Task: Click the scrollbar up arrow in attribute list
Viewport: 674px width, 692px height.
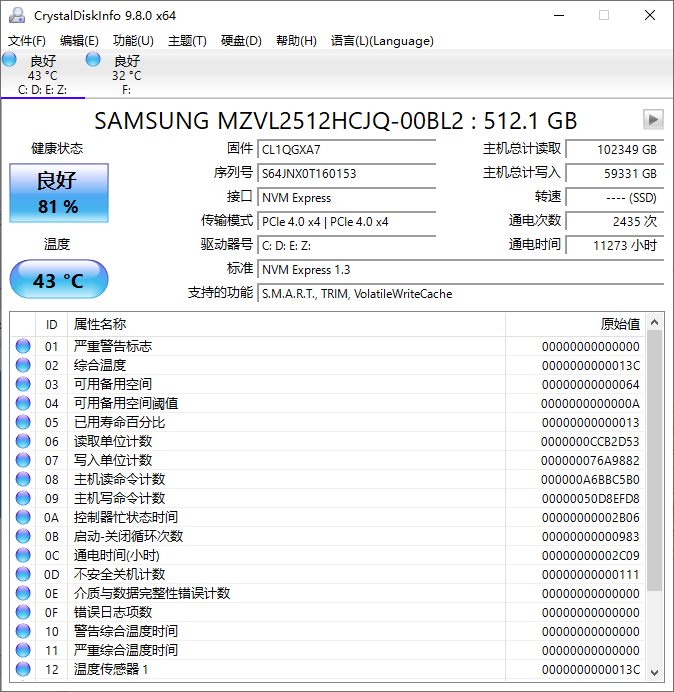Action: (x=655, y=322)
